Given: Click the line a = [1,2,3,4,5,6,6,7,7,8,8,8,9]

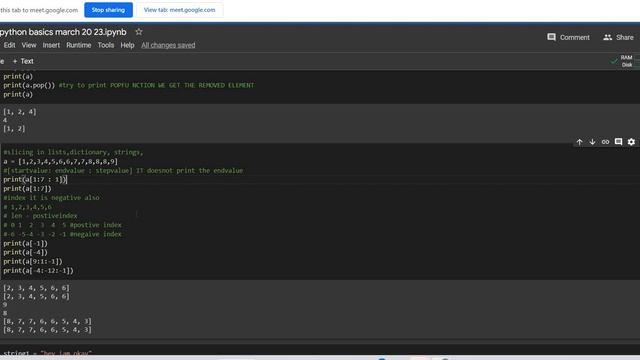Looking at the screenshot, I should point(60,162).
